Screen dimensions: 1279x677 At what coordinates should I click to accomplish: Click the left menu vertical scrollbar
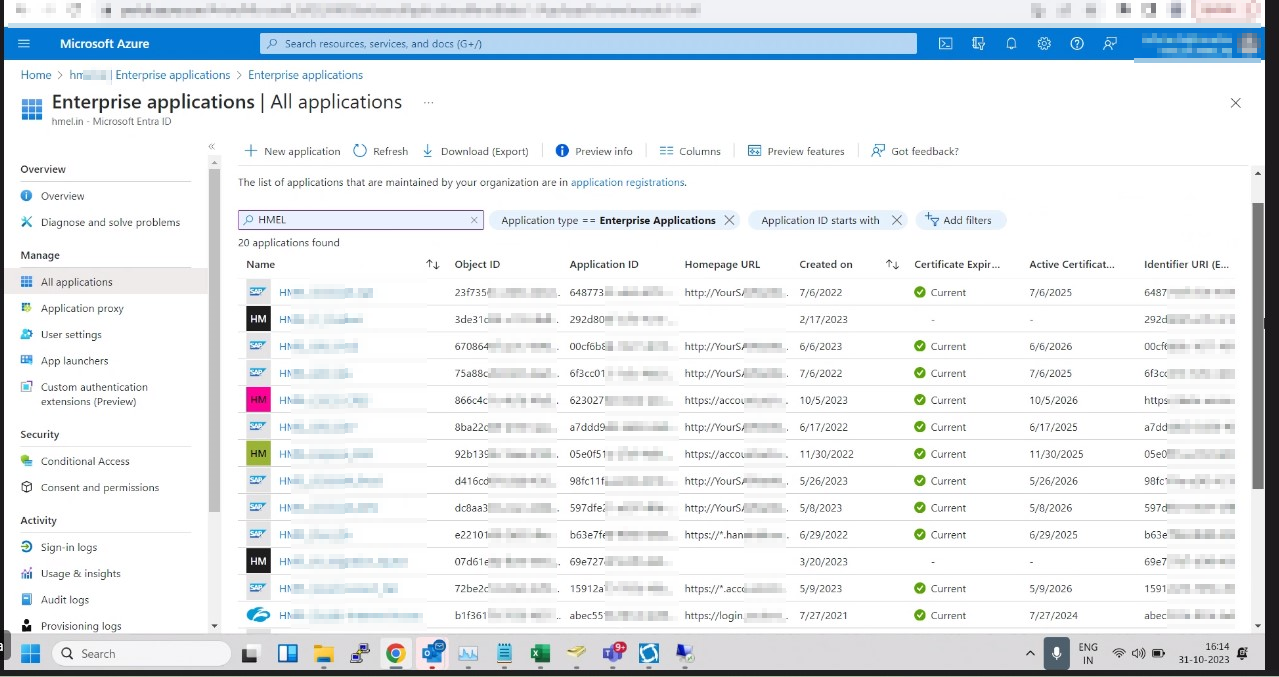coord(214,340)
